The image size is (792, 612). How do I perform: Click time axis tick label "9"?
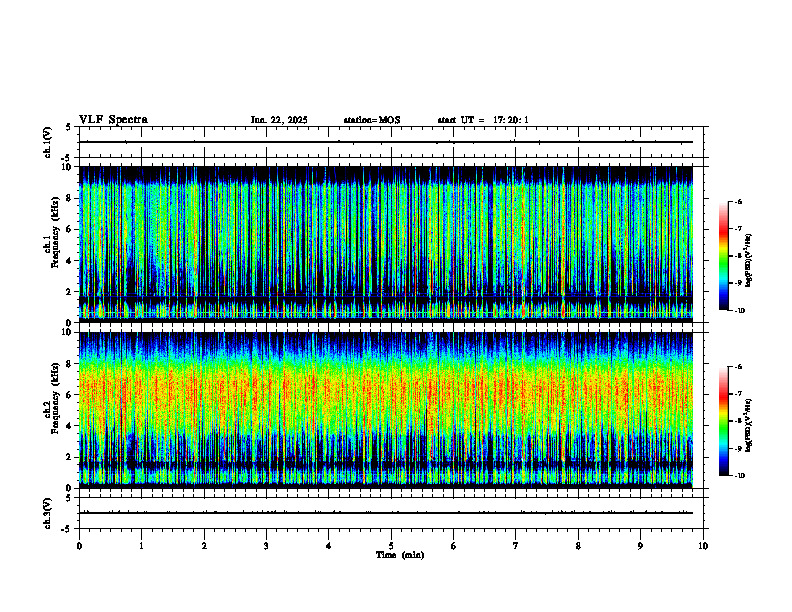[640, 546]
